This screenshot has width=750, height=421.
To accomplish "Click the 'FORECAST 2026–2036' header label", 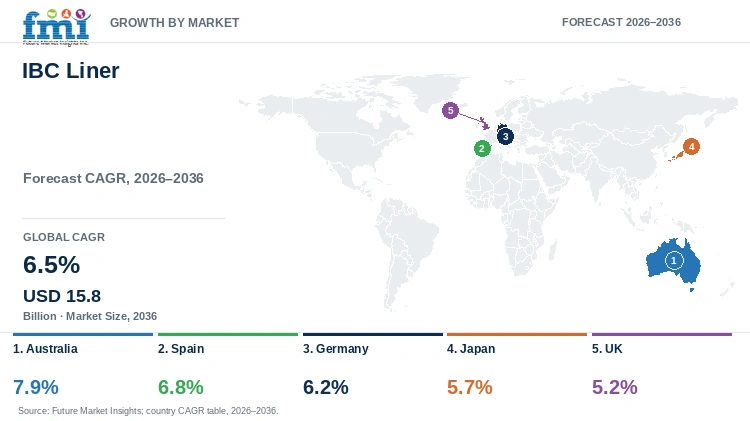I will click(621, 22).
